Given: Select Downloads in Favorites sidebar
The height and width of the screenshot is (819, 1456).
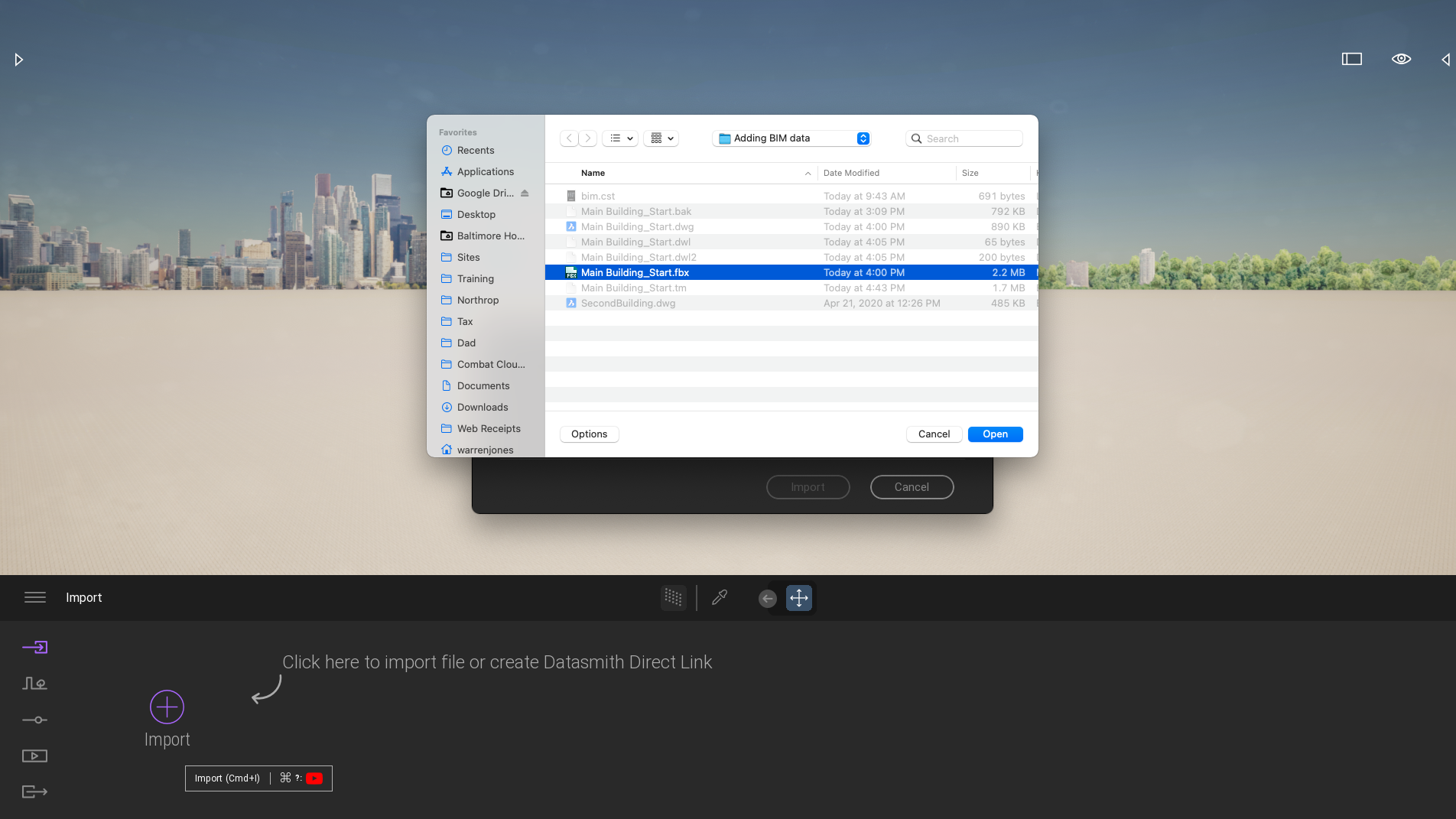Looking at the screenshot, I should 482,407.
